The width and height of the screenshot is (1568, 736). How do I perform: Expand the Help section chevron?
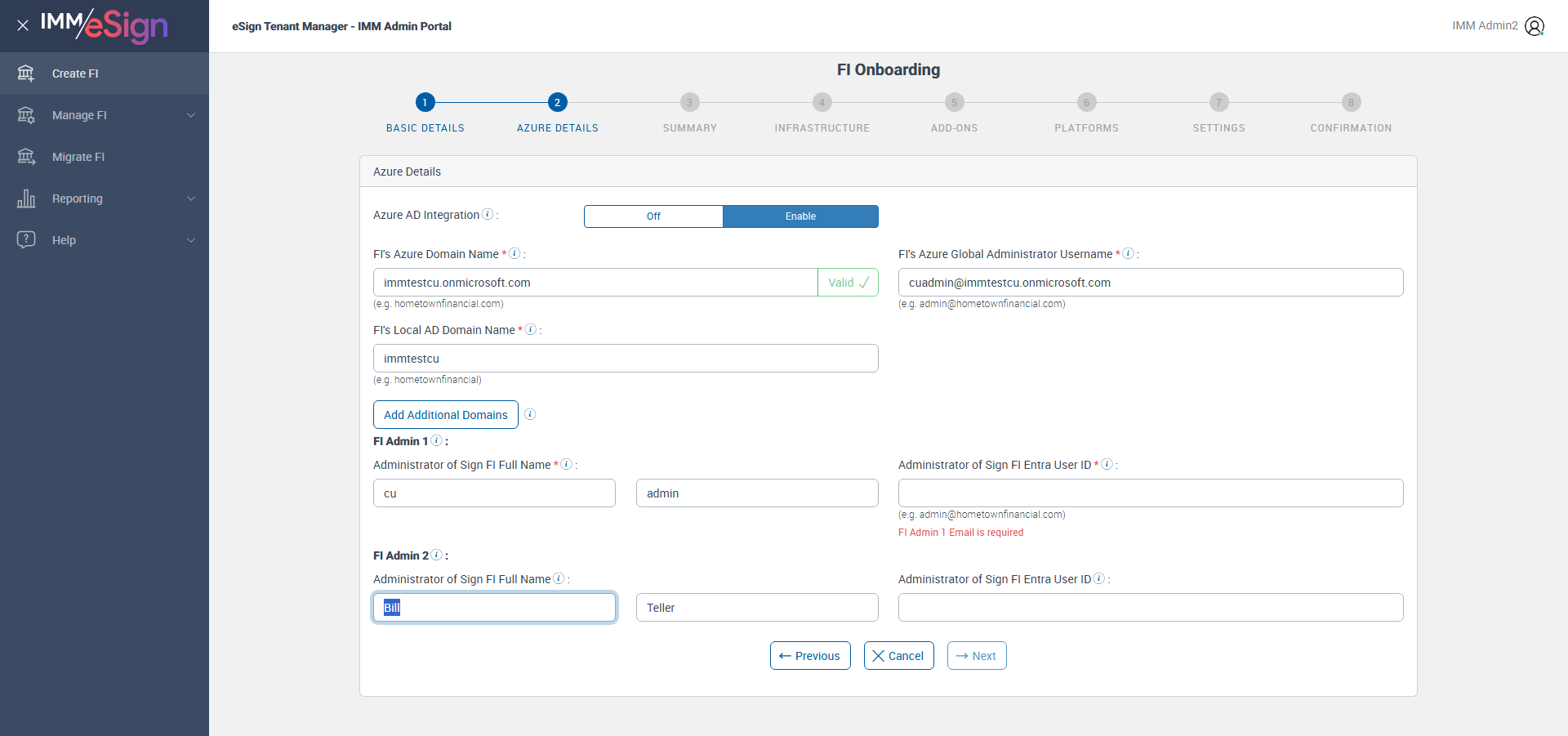[x=191, y=240]
